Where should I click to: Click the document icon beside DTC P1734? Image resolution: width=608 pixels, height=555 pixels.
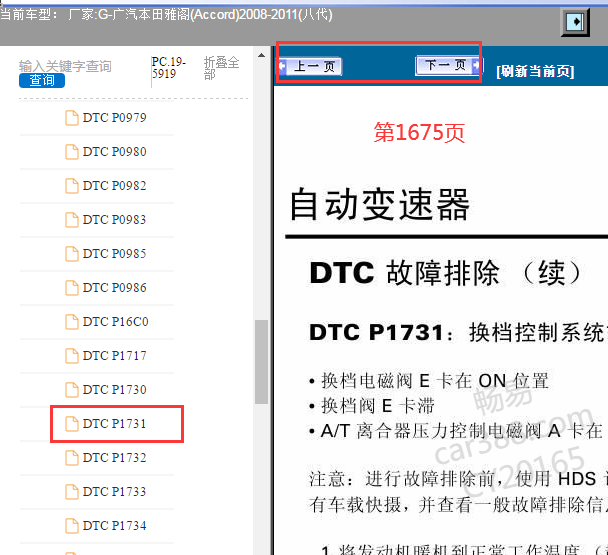(72, 526)
